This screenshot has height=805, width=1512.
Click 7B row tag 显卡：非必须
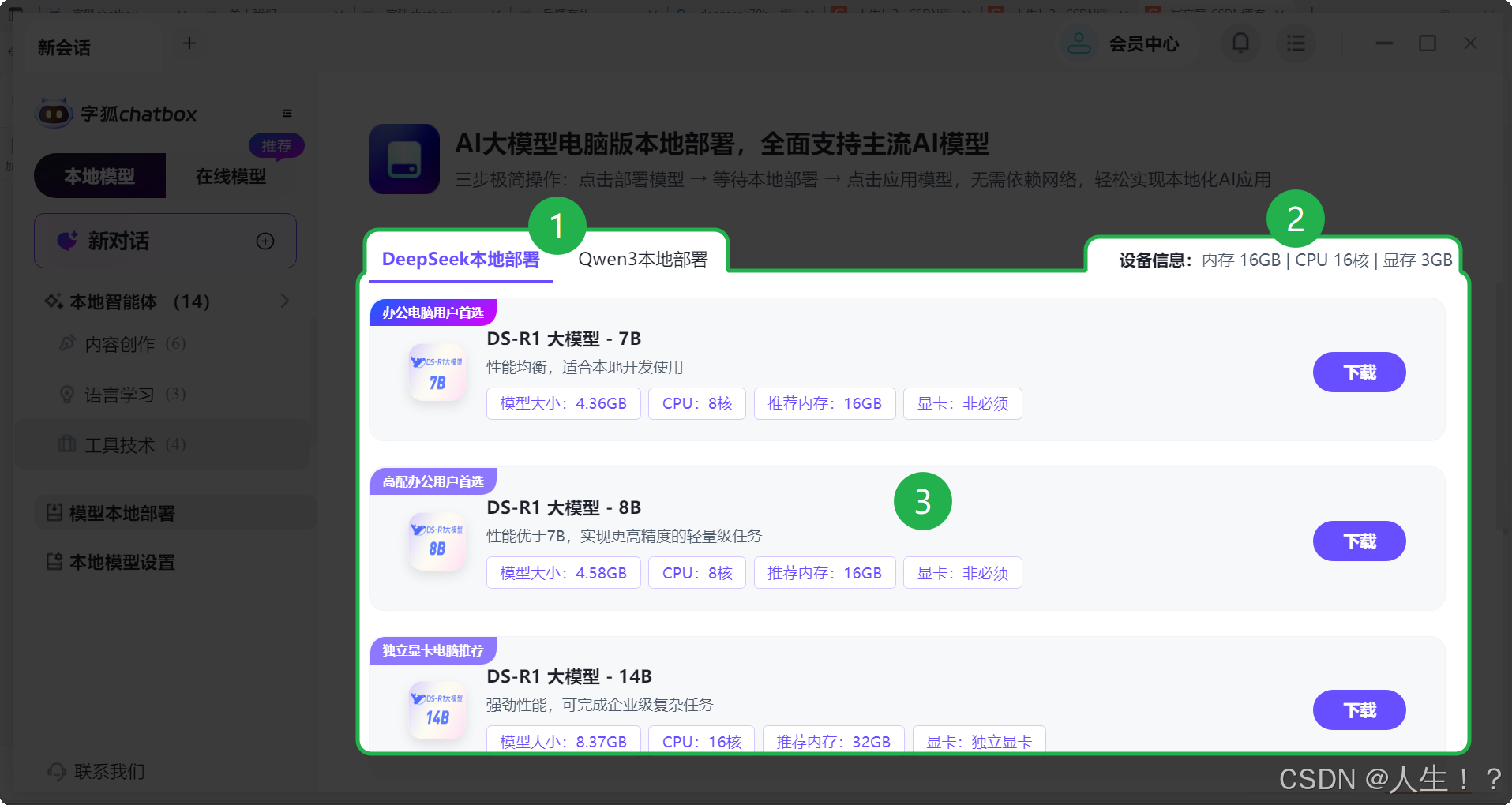962,403
